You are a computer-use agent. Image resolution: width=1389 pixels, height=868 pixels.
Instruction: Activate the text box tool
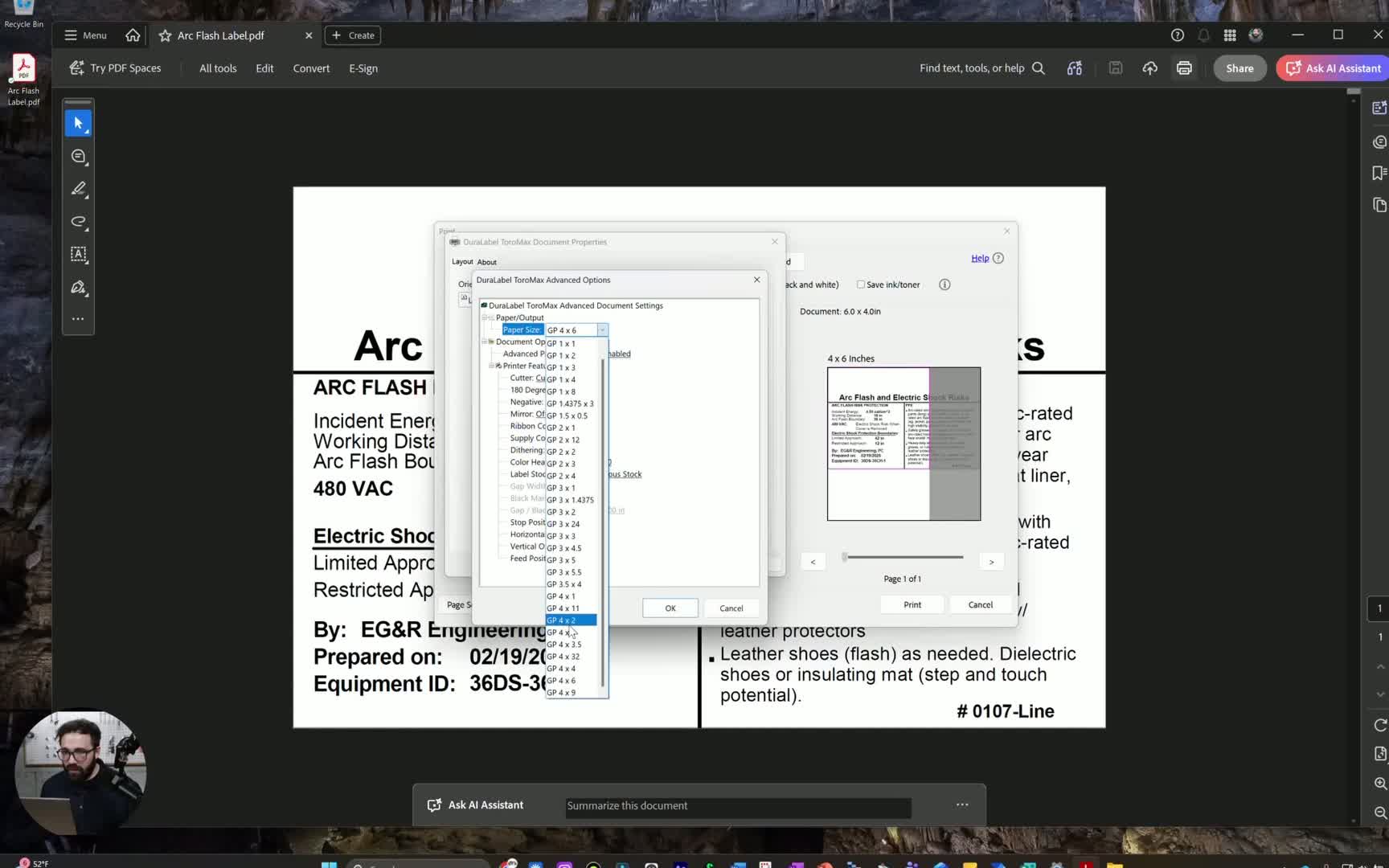point(78,255)
